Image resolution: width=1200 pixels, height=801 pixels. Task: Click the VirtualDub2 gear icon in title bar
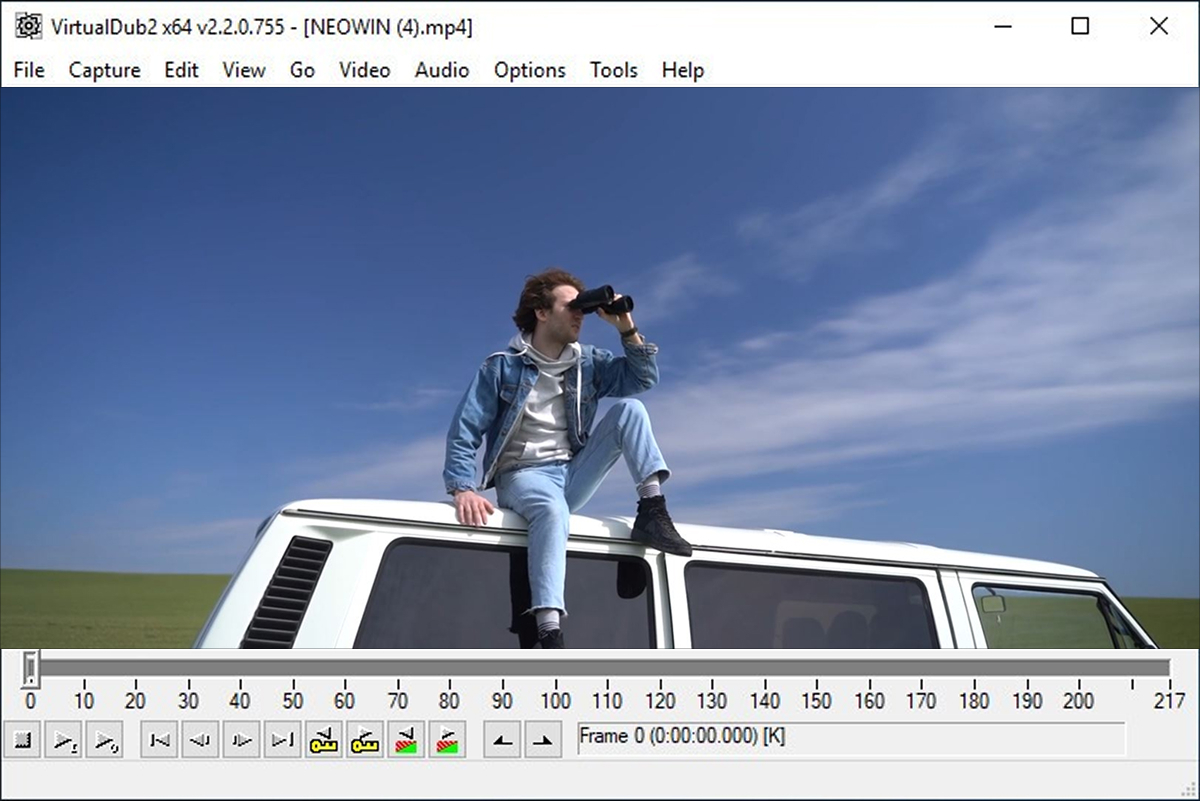coord(29,27)
